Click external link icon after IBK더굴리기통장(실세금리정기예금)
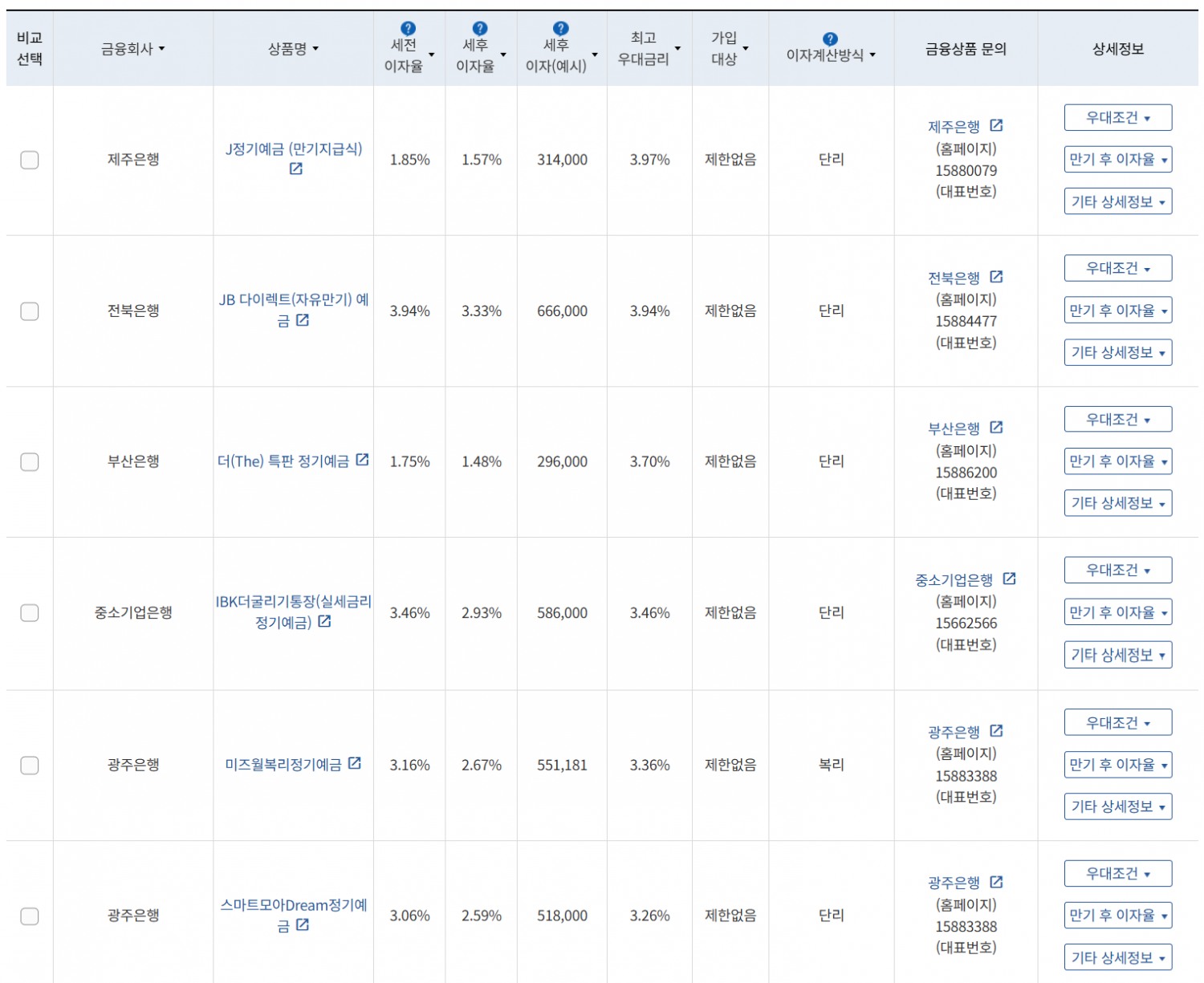The width and height of the screenshot is (1204, 983). (x=324, y=621)
